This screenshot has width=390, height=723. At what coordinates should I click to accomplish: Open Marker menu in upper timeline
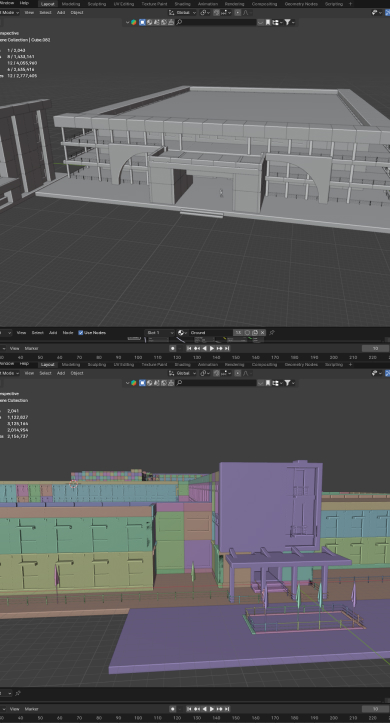pyautogui.click(x=31, y=349)
